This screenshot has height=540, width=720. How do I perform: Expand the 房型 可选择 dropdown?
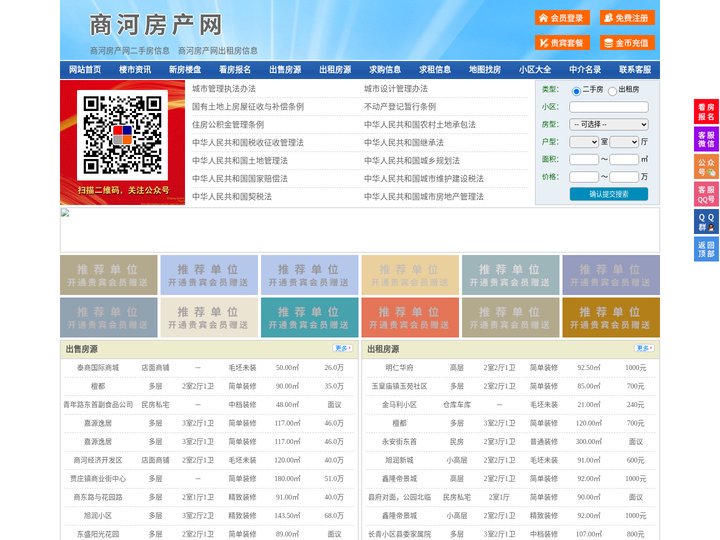tap(609, 124)
